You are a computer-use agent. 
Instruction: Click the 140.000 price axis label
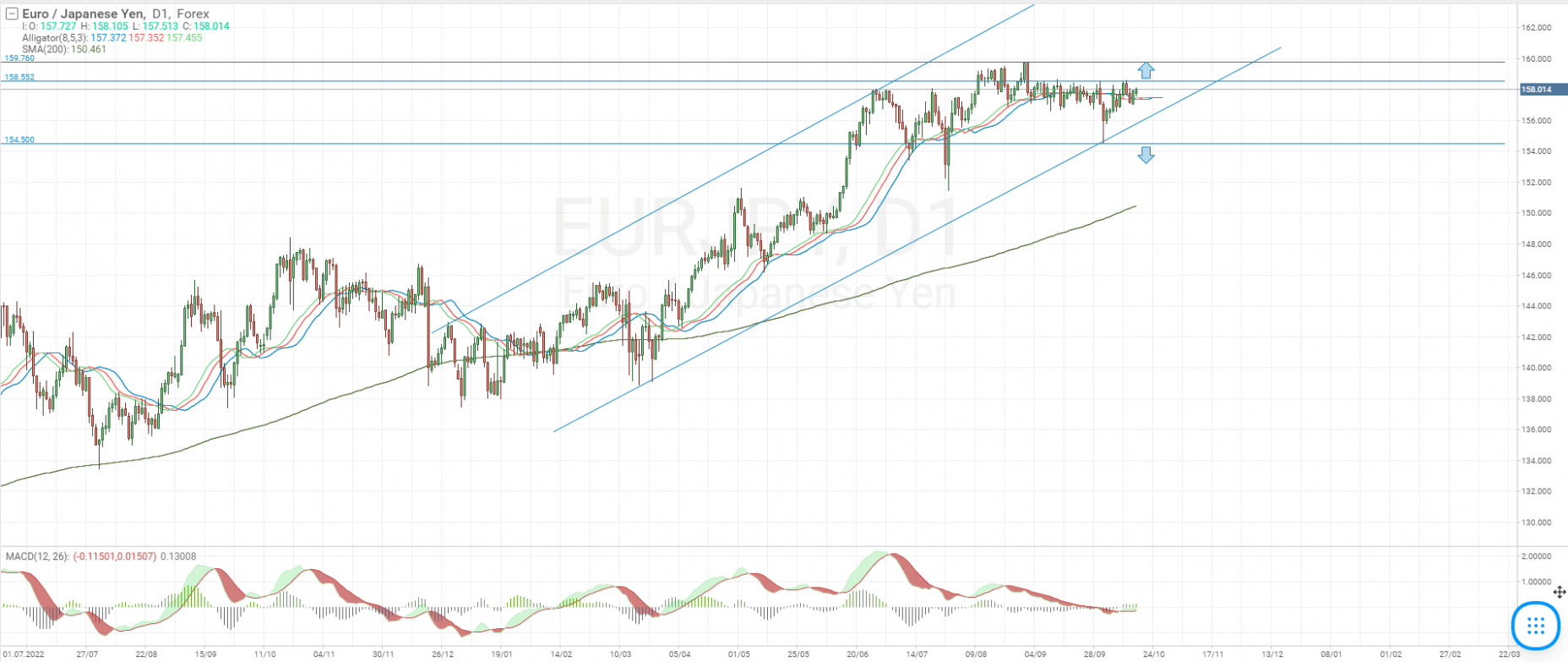[1537, 368]
